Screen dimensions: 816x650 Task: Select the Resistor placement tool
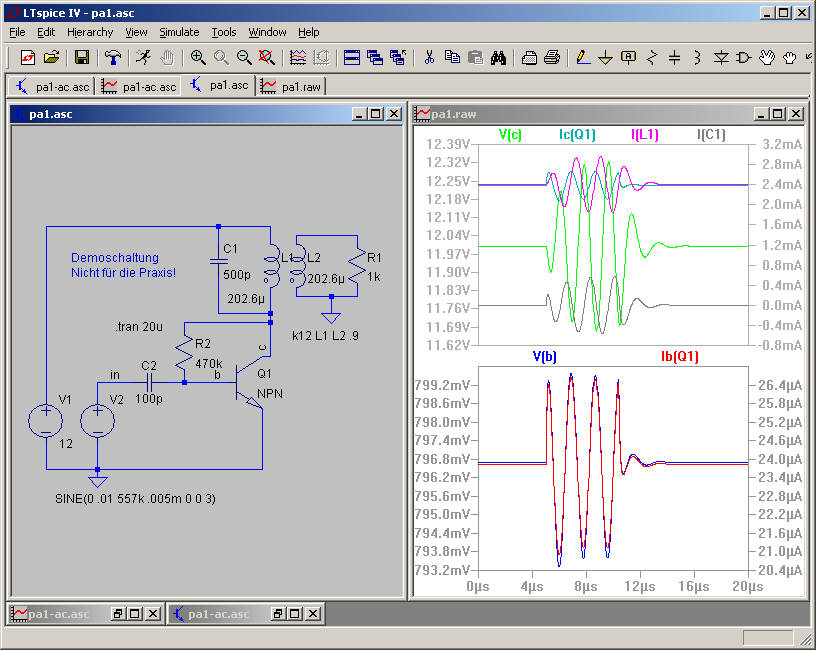[x=652, y=57]
